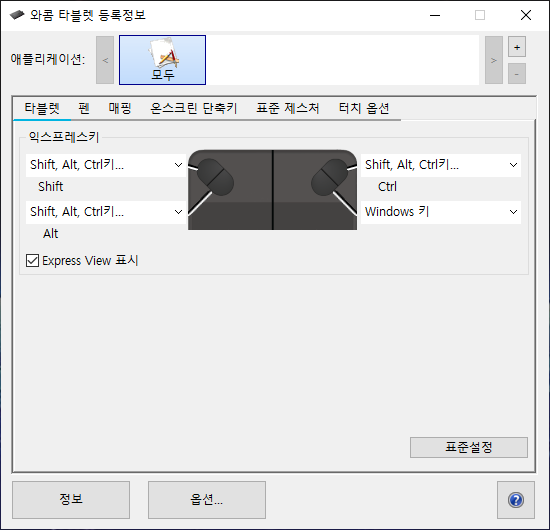
Task: Expand the Windows 키 dropdown
Action: tap(441, 212)
